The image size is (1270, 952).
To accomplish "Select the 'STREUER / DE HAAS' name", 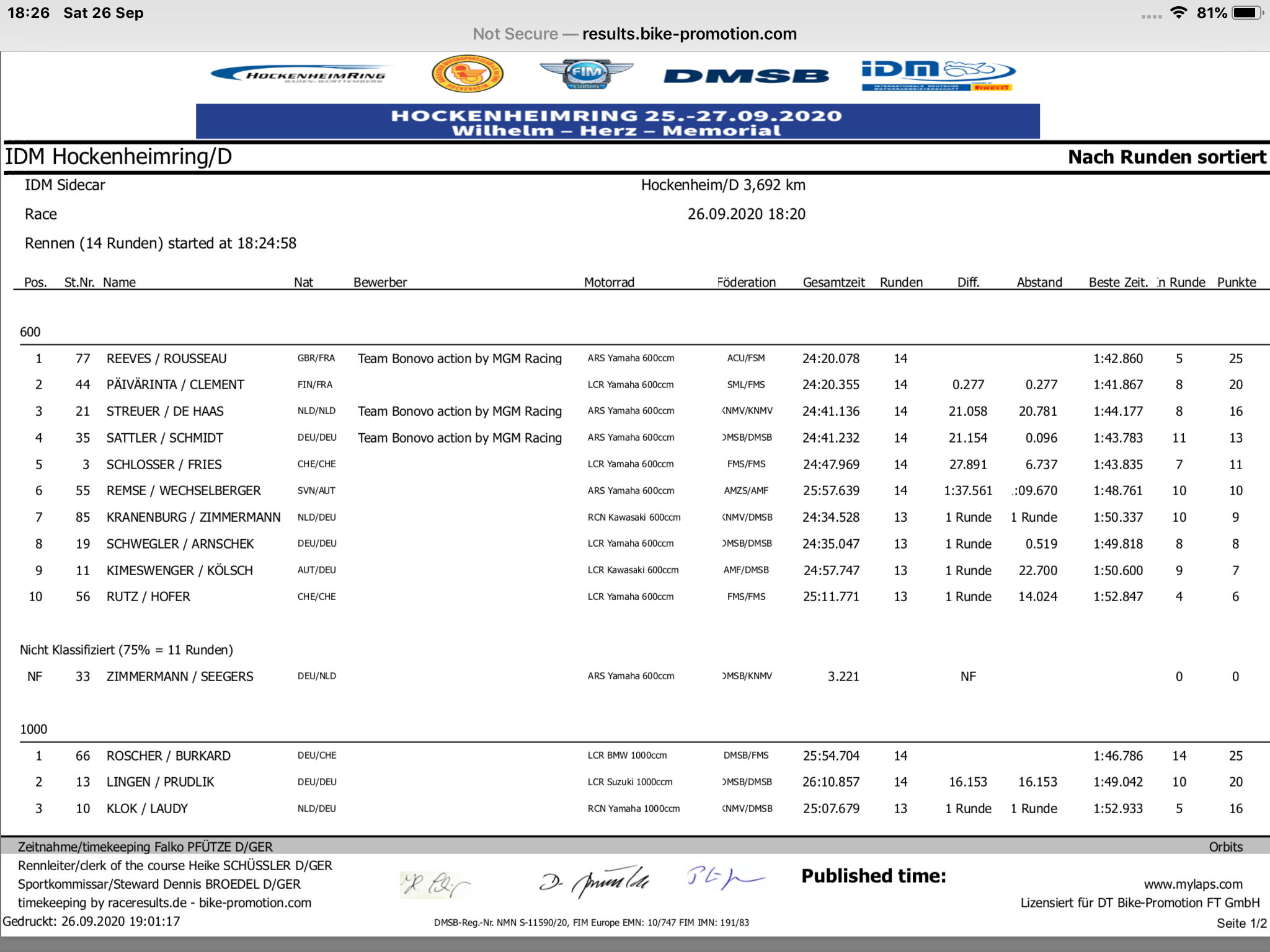I will [x=165, y=411].
